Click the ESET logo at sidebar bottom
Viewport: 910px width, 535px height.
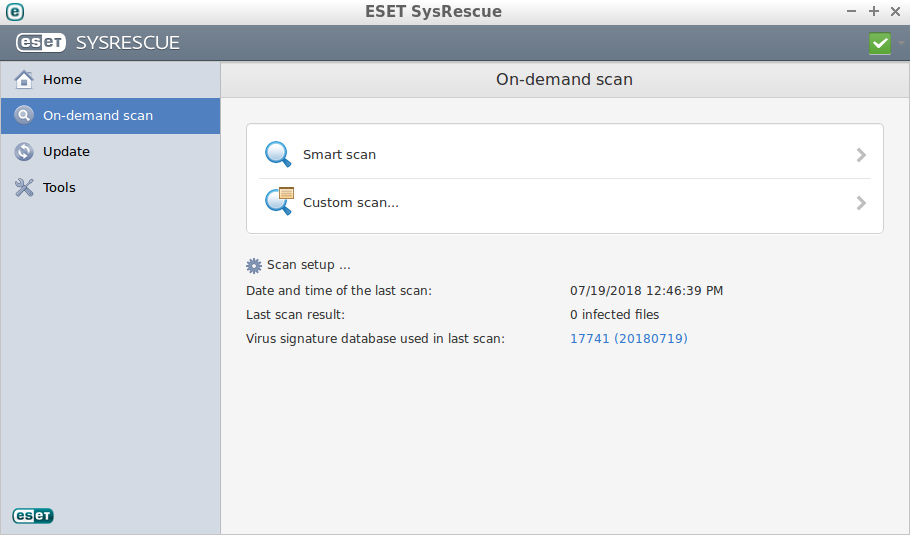(x=33, y=515)
